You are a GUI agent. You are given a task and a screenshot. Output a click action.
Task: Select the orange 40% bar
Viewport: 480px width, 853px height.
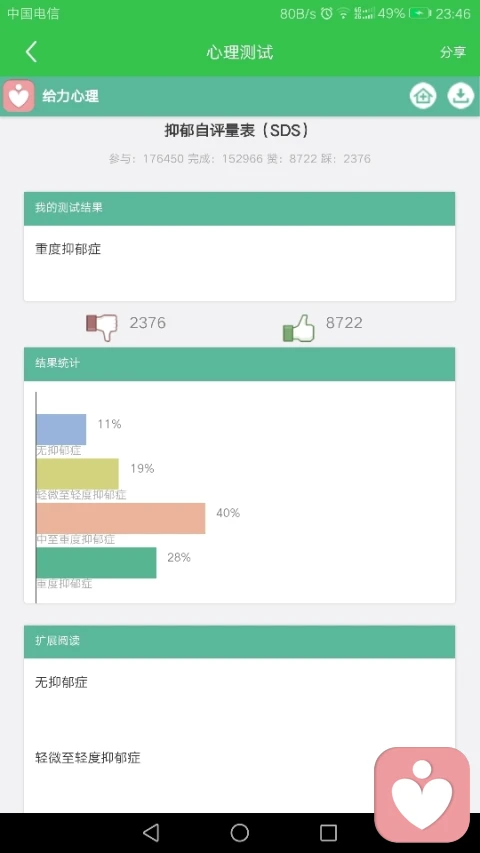121,518
